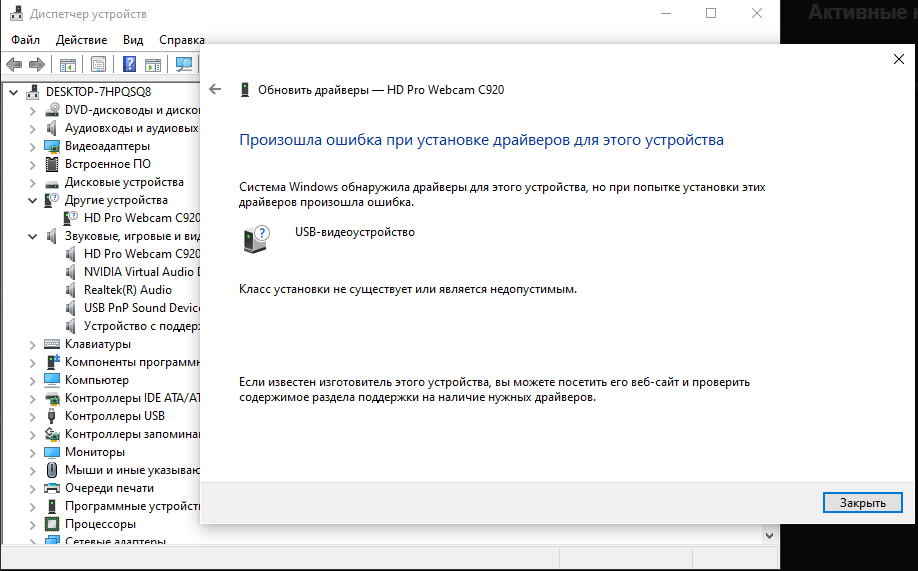Select Realtek(R) Audio device
Viewport: 918px width, 571px height.
pyautogui.click(x=128, y=290)
